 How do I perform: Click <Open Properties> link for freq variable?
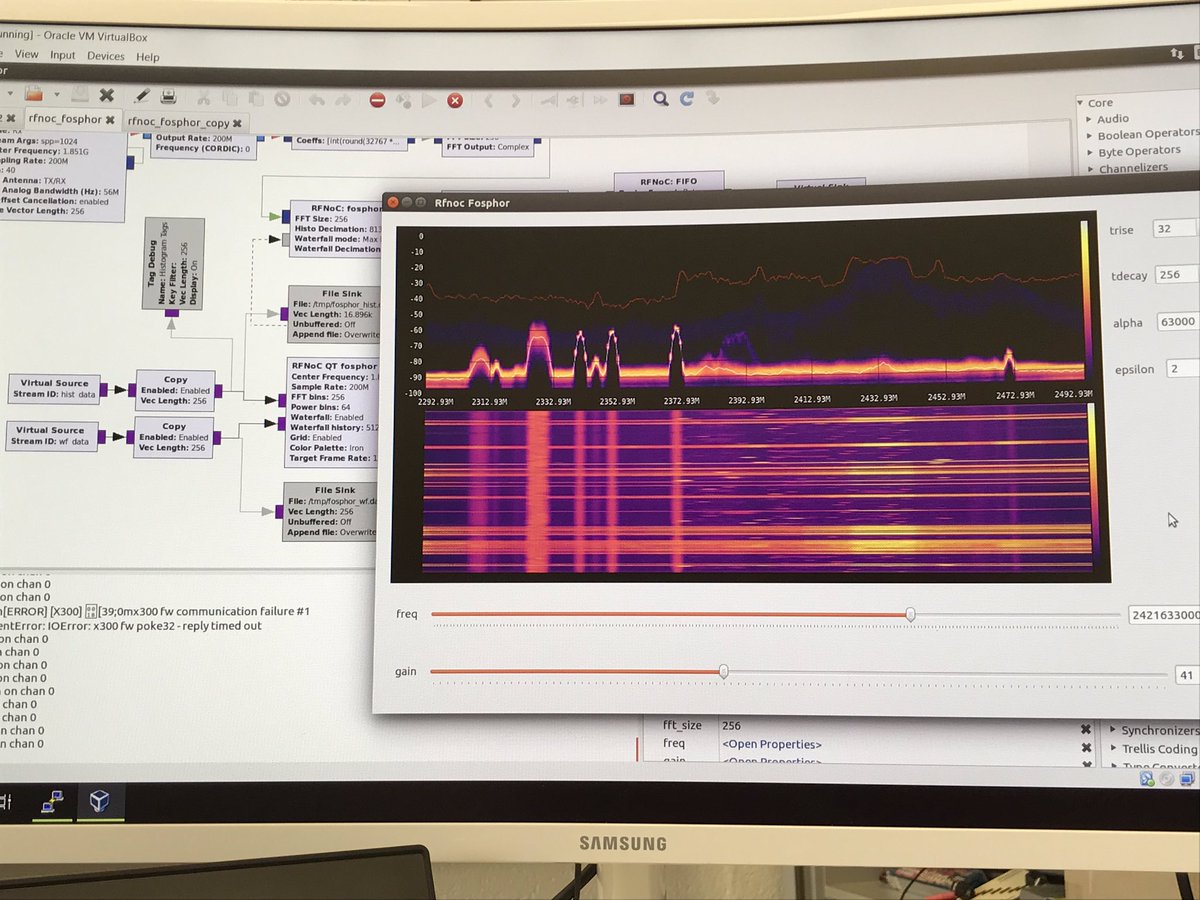click(x=772, y=745)
